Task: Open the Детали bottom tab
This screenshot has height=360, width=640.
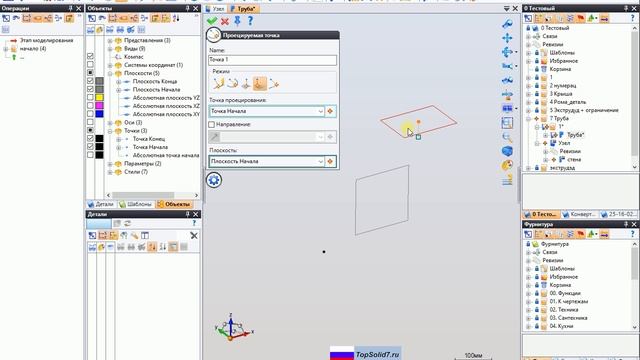Action: (101, 204)
